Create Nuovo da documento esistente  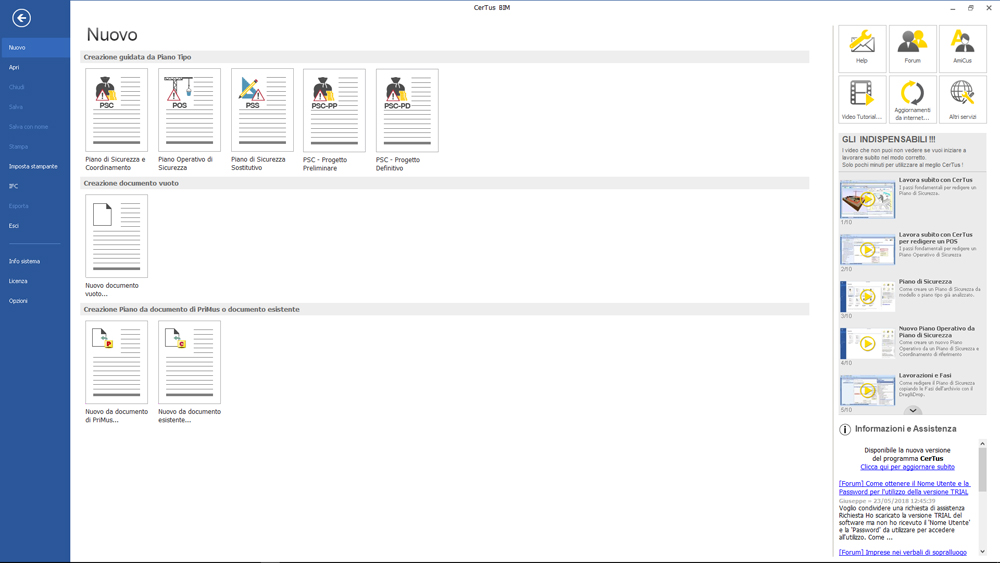189,362
